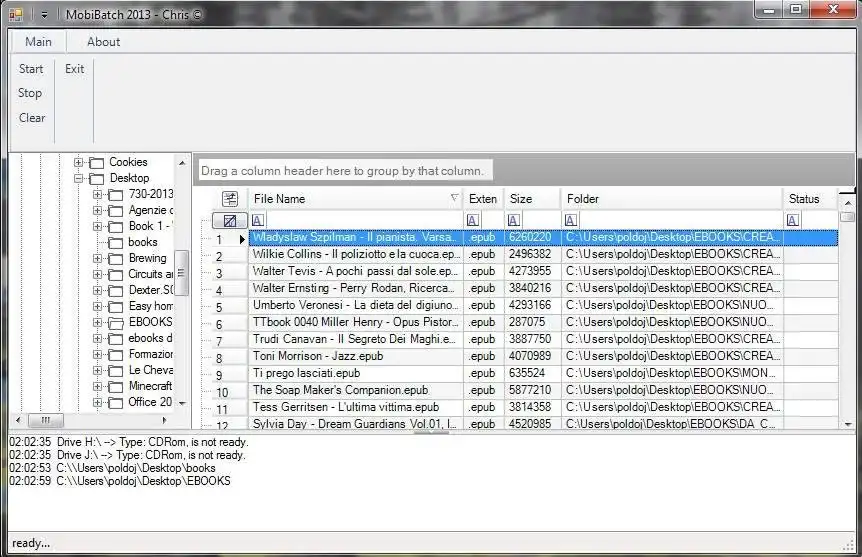Click the tree horizontal scrollbar thumb

(46, 421)
